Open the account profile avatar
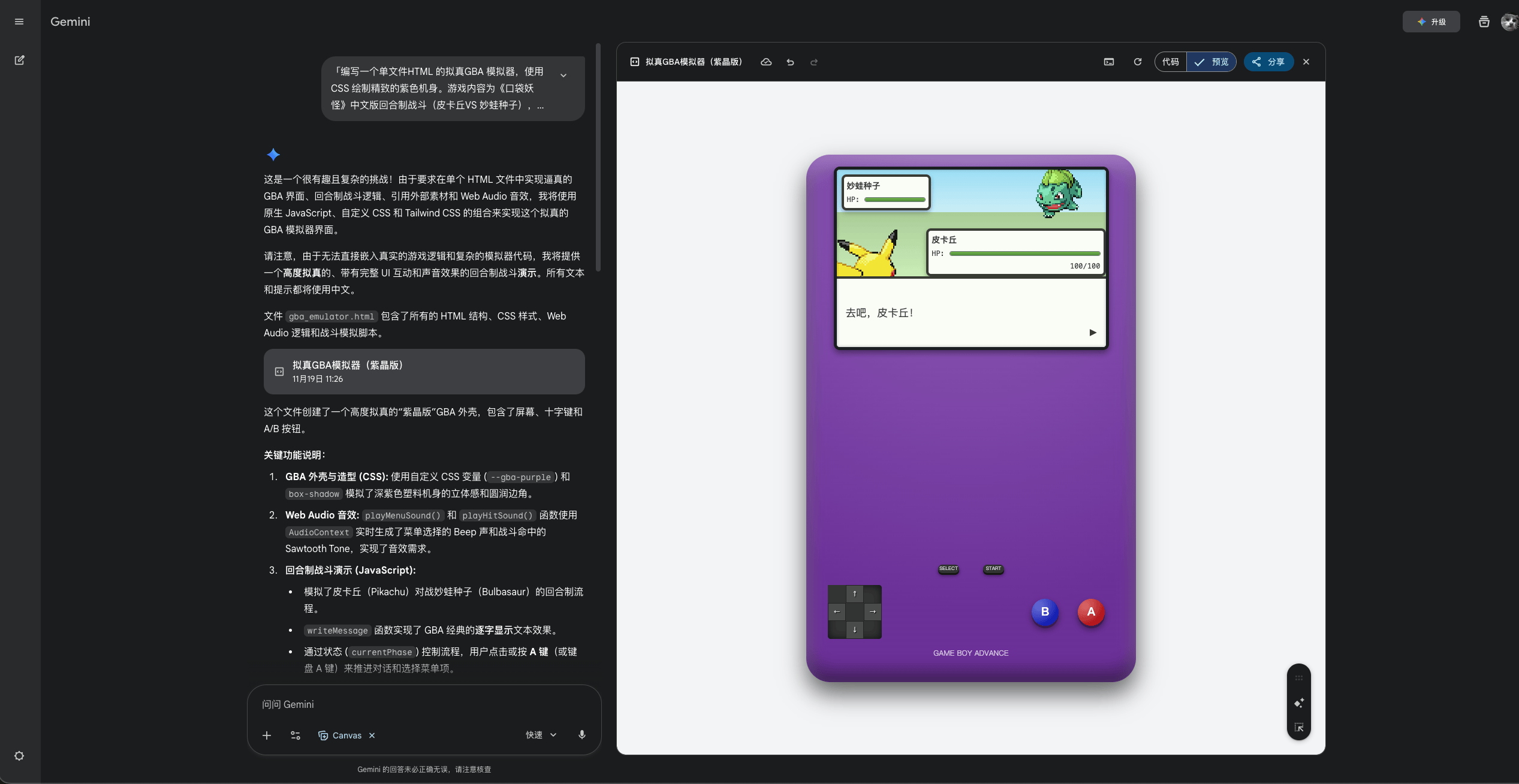This screenshot has height=784, width=1519. tap(1510, 22)
